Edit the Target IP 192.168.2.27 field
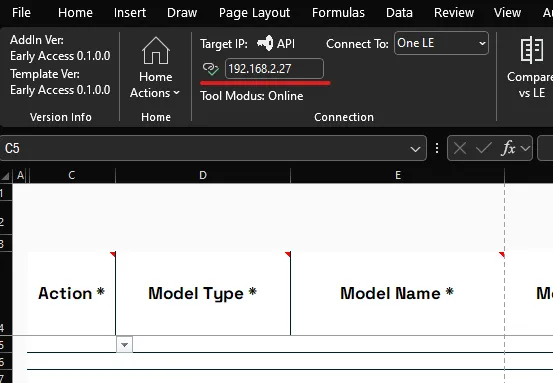 (x=274, y=68)
